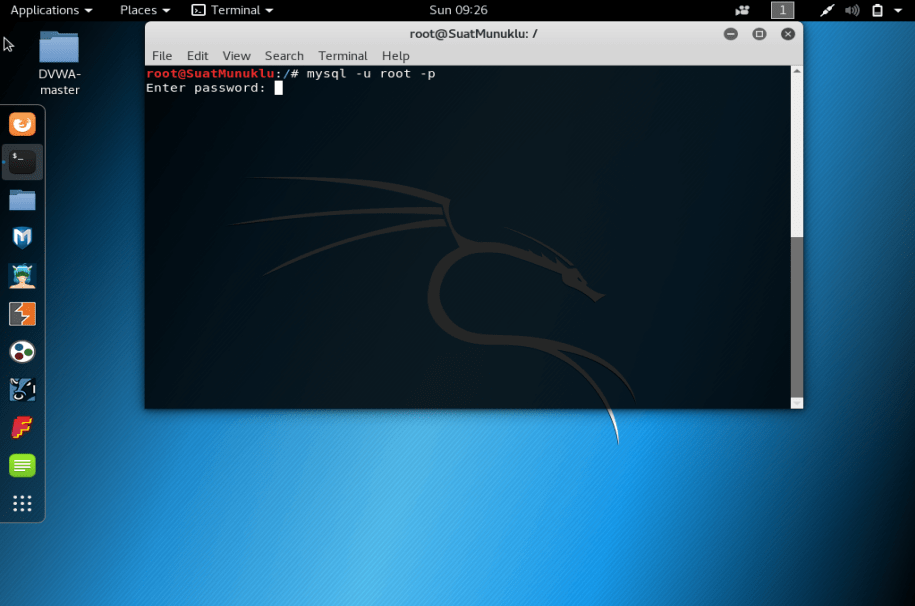Viewport: 915px width, 606px height.
Task: Click the terminal scrollbar thumb
Action: point(797,317)
